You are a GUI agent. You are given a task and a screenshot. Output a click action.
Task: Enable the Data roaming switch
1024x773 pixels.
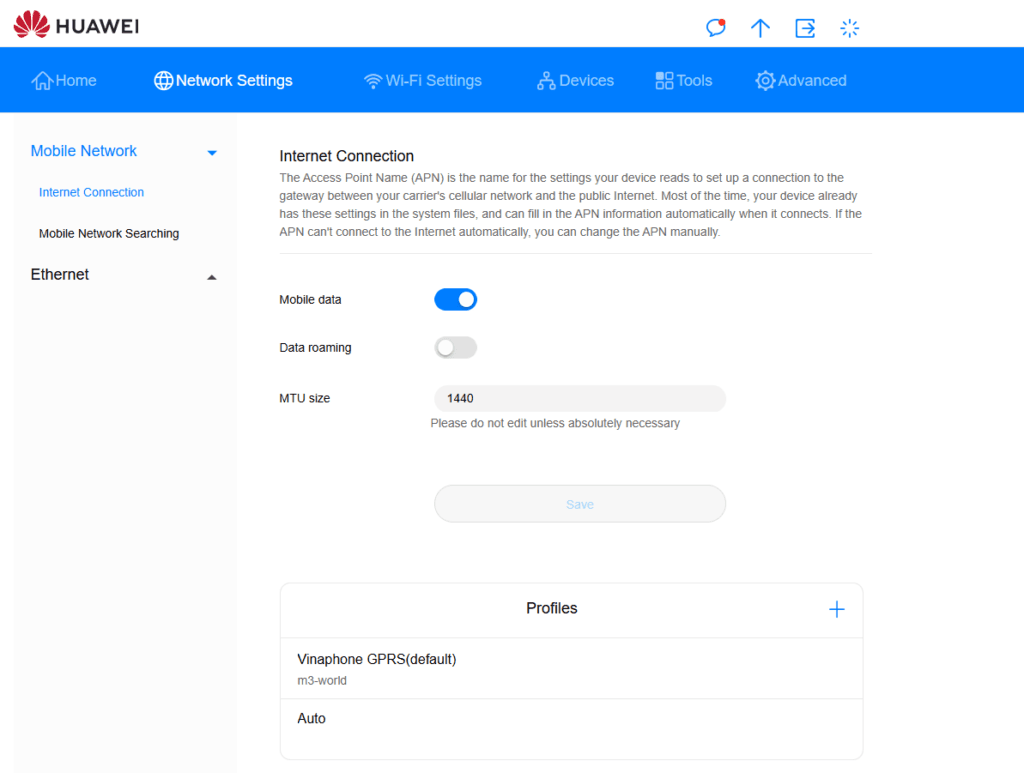coord(455,347)
